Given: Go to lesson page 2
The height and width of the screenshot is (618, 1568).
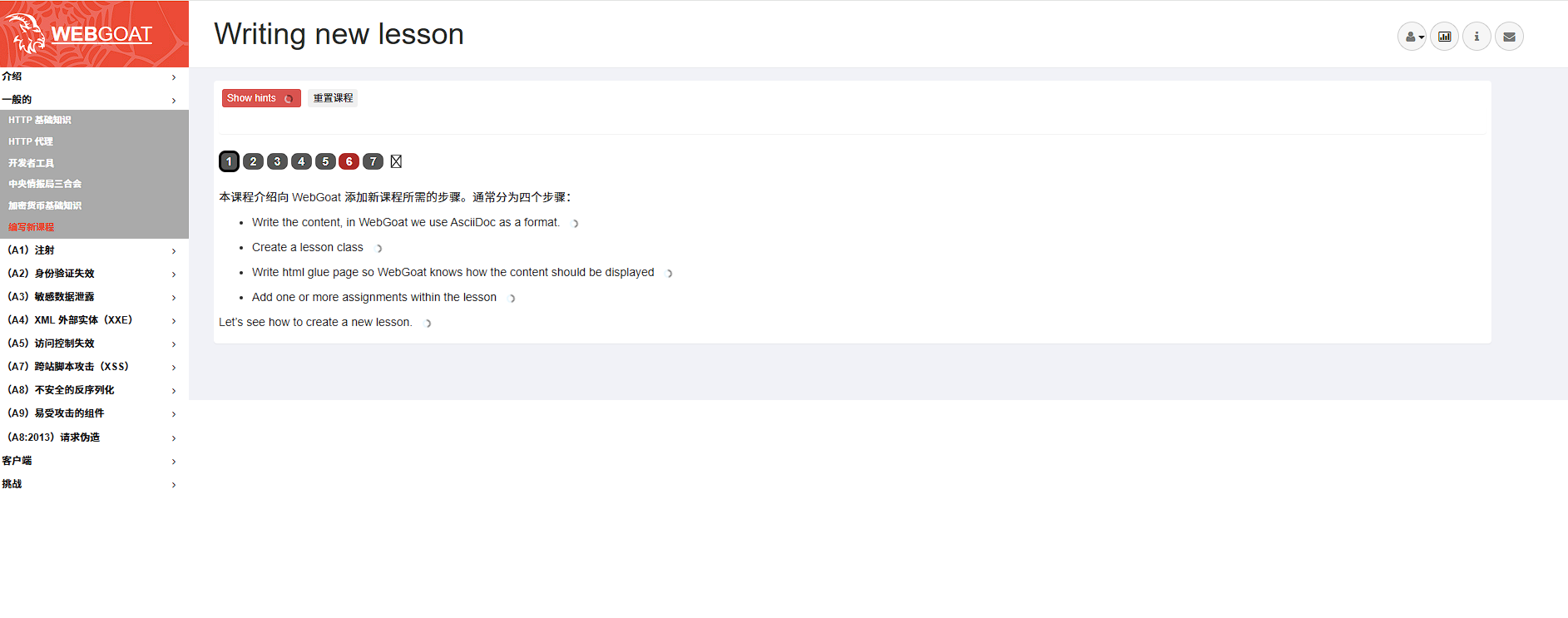Looking at the screenshot, I should click(253, 161).
